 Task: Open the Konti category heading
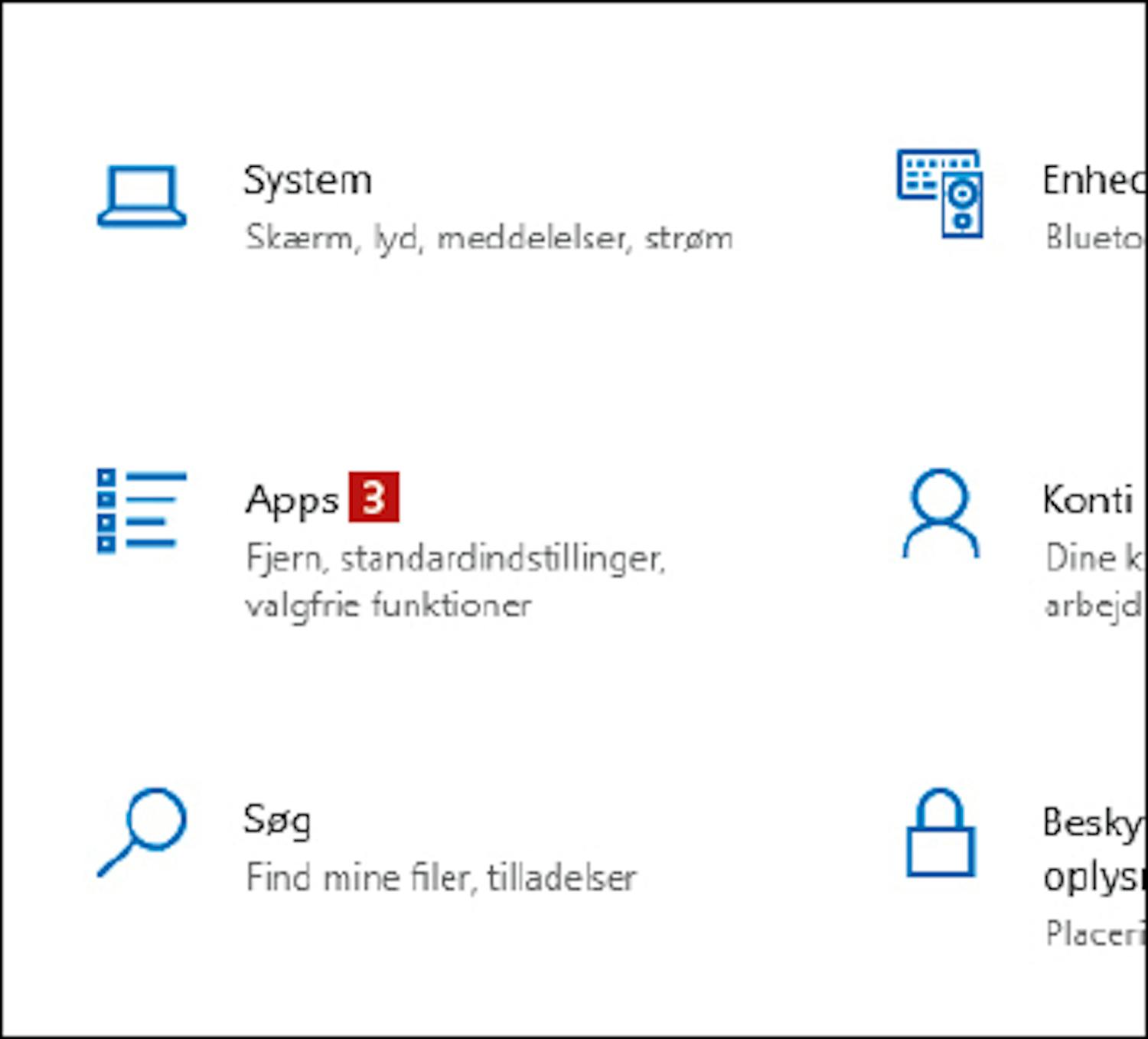click(x=1088, y=500)
